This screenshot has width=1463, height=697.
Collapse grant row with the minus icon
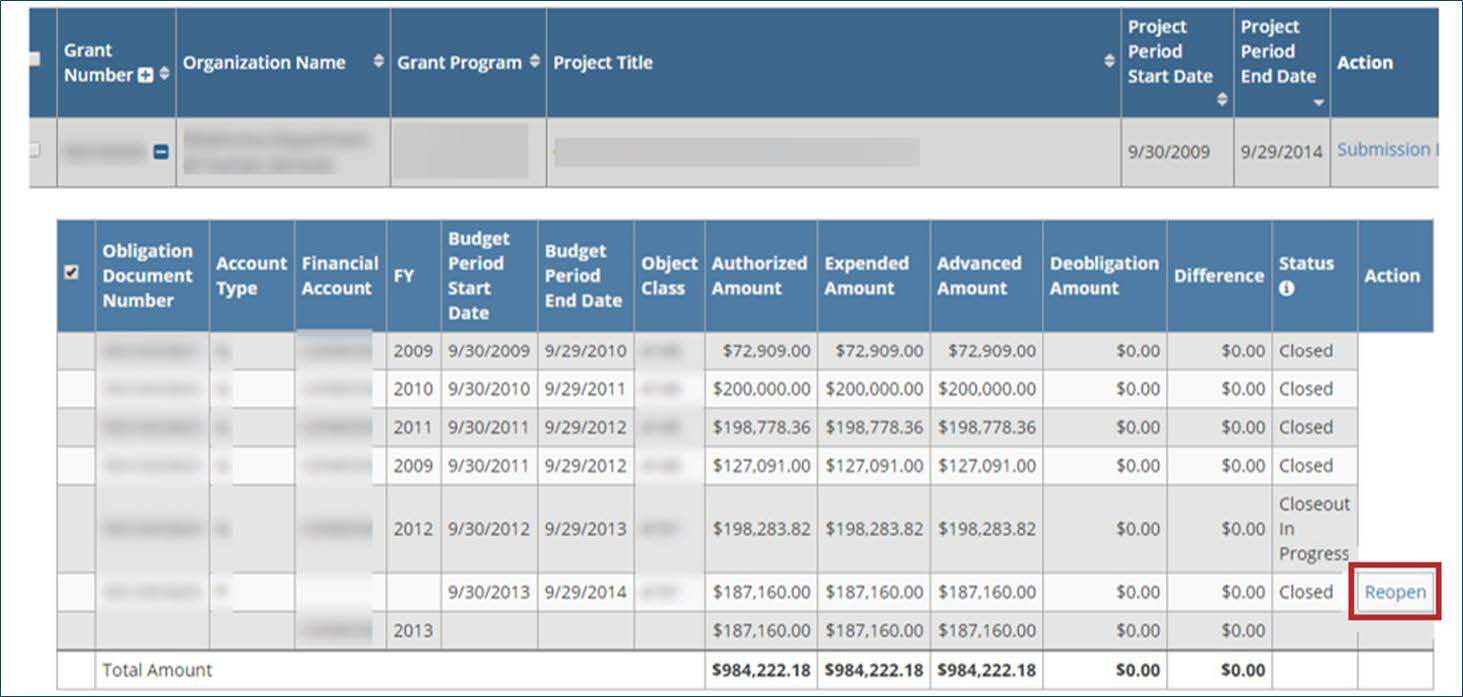pos(160,152)
